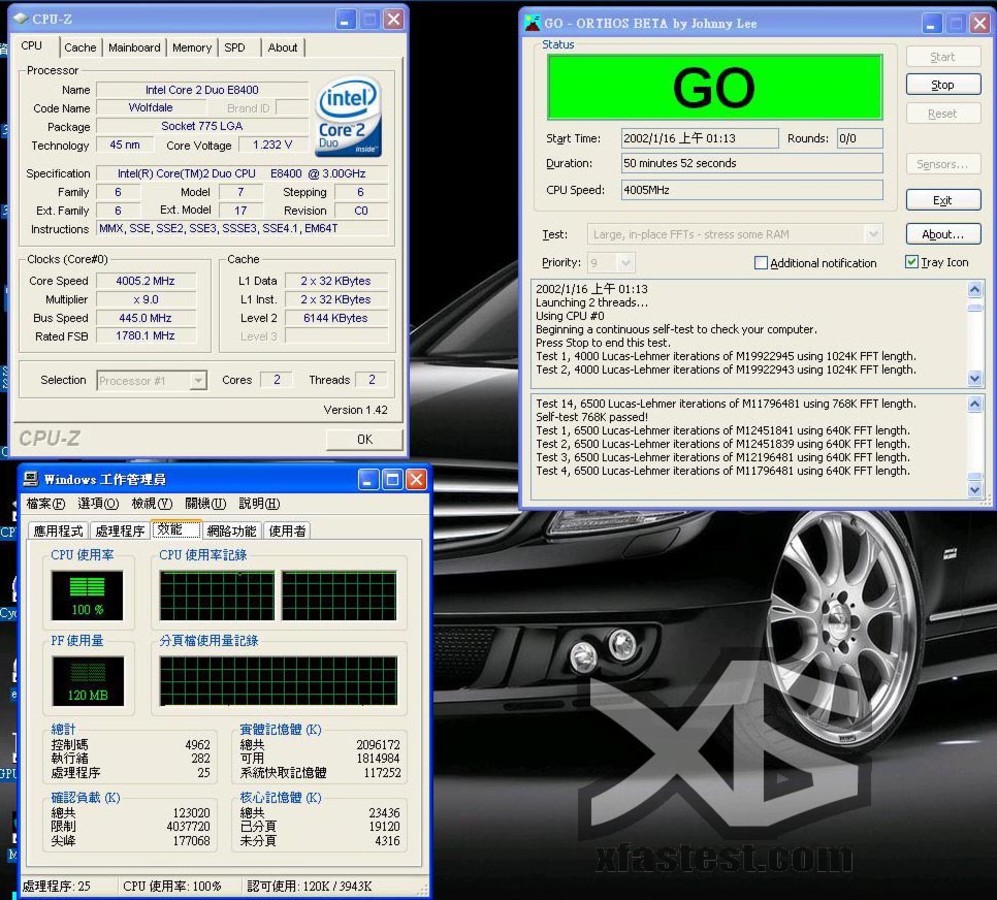This screenshot has width=997, height=900.
Task: Click the Bus Speed value 445.0 MHz
Action: coord(146,318)
